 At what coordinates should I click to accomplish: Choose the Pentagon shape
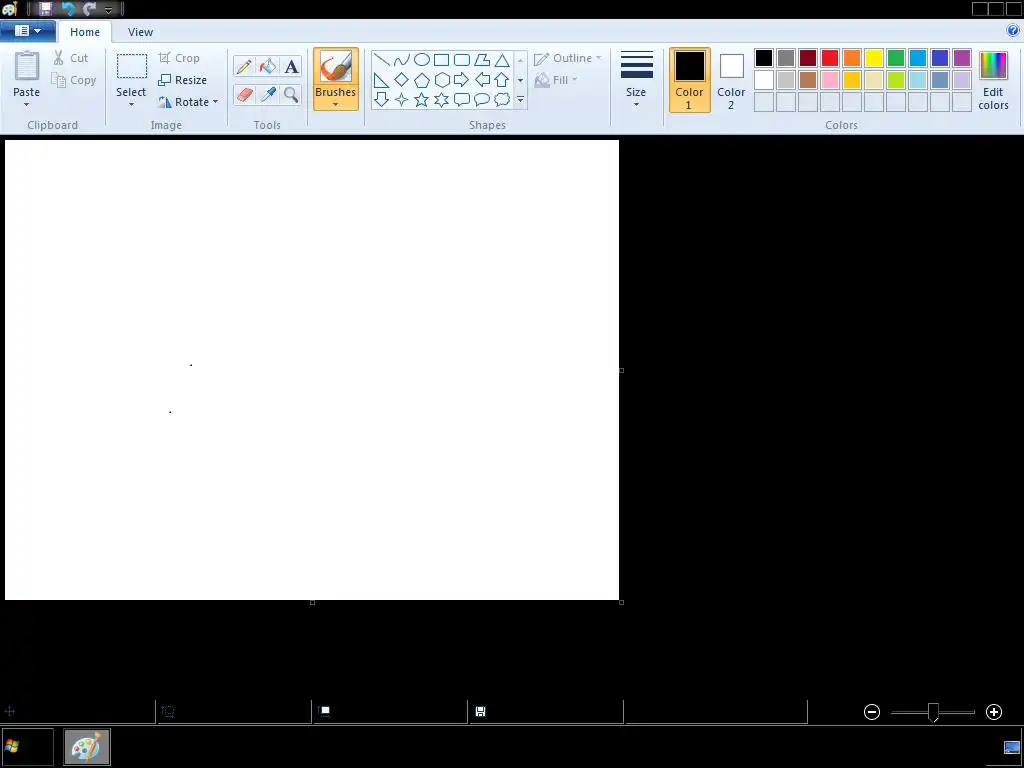tap(422, 80)
